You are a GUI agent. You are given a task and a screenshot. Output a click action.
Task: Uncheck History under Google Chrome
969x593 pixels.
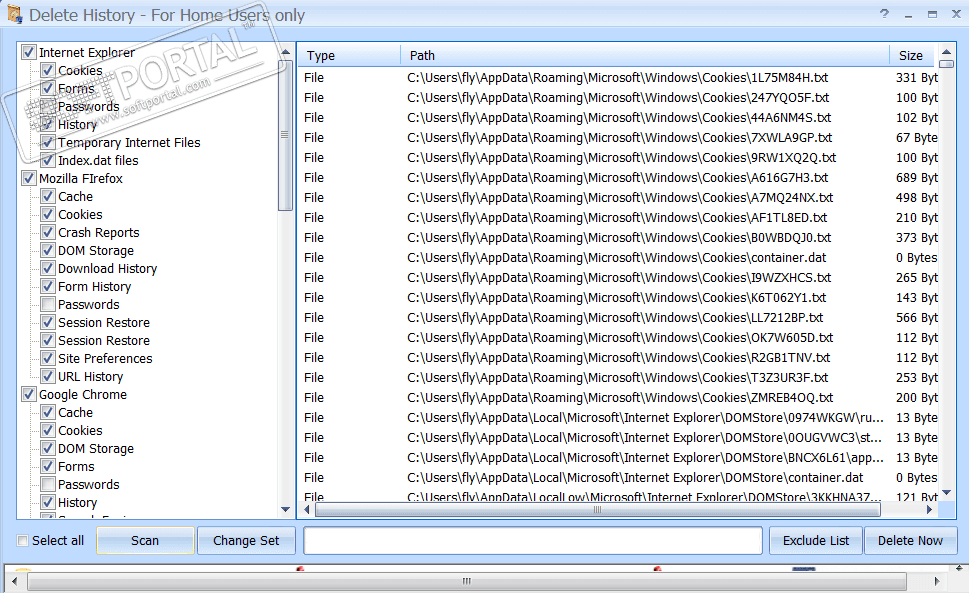(48, 502)
